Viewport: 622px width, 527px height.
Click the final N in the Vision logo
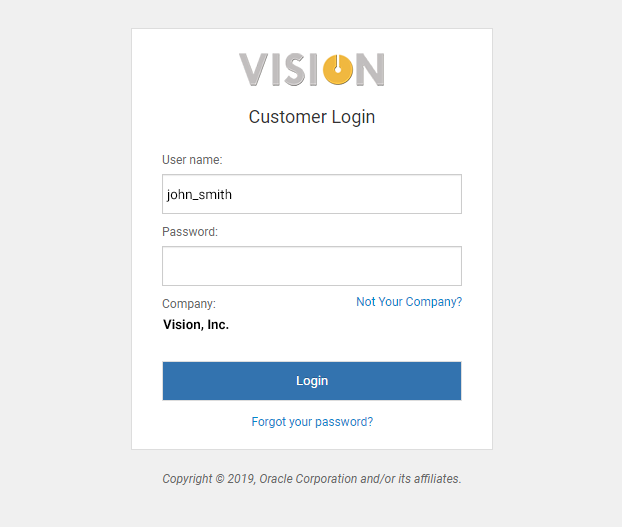(x=369, y=69)
